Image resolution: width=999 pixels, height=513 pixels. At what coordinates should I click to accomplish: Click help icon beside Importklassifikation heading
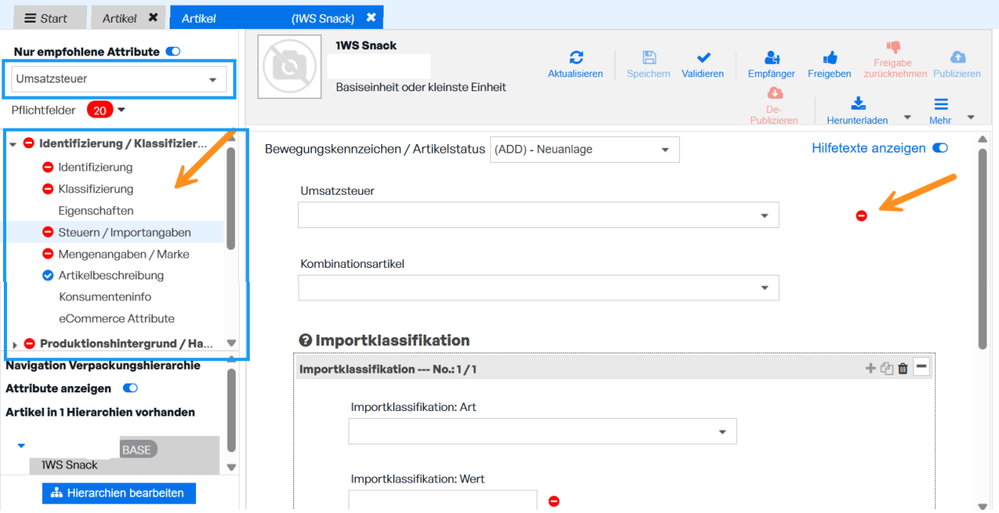pos(305,341)
